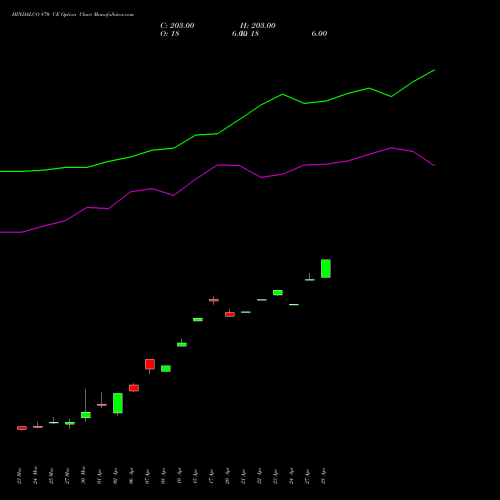Click the large green candle on 28 Apr

coord(326,268)
